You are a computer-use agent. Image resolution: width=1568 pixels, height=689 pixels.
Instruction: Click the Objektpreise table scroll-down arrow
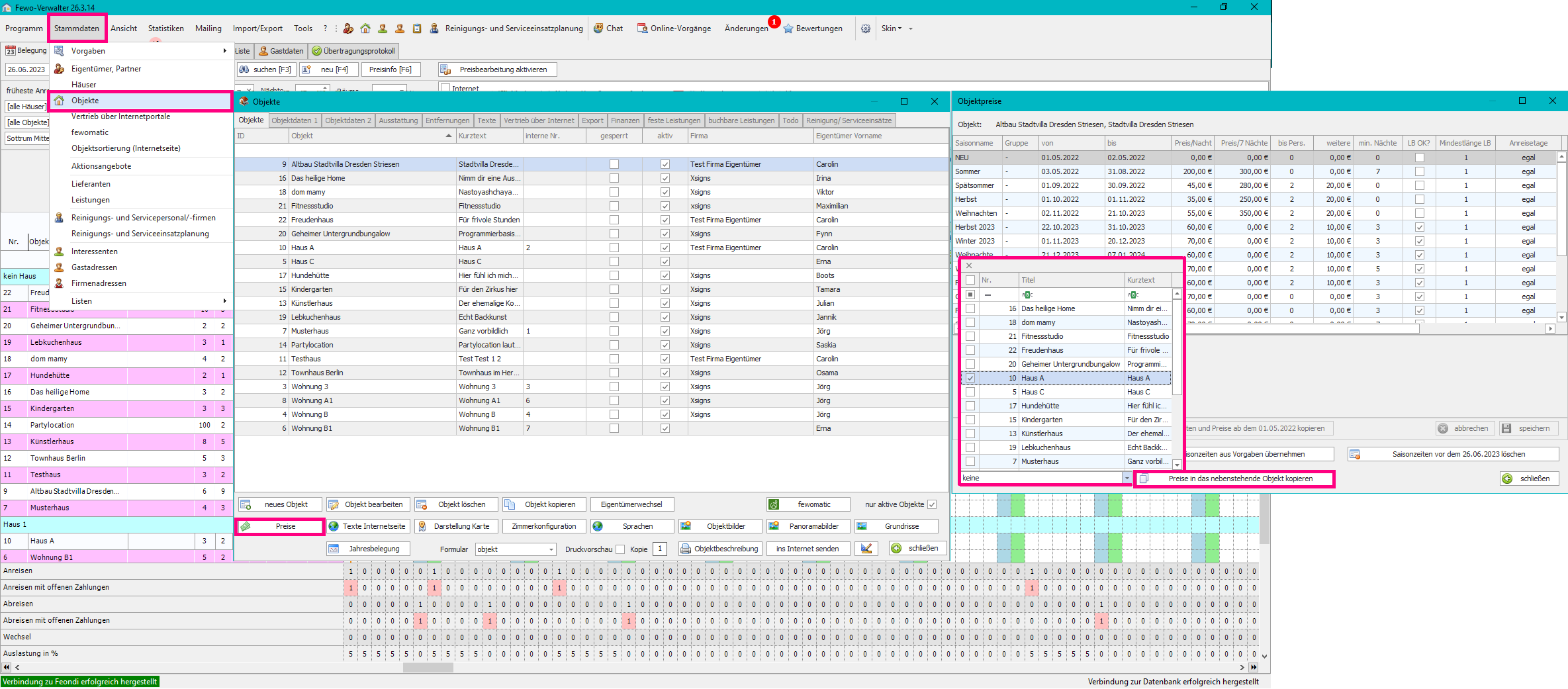coord(1561,317)
